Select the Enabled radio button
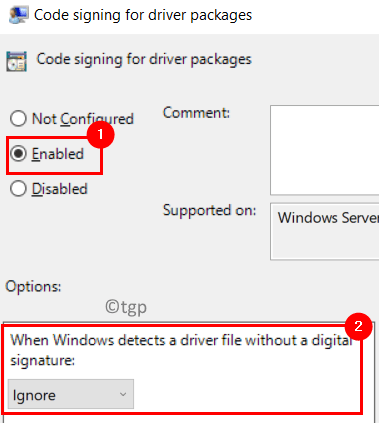Image resolution: width=379 pixels, height=423 pixels. tap(18, 154)
